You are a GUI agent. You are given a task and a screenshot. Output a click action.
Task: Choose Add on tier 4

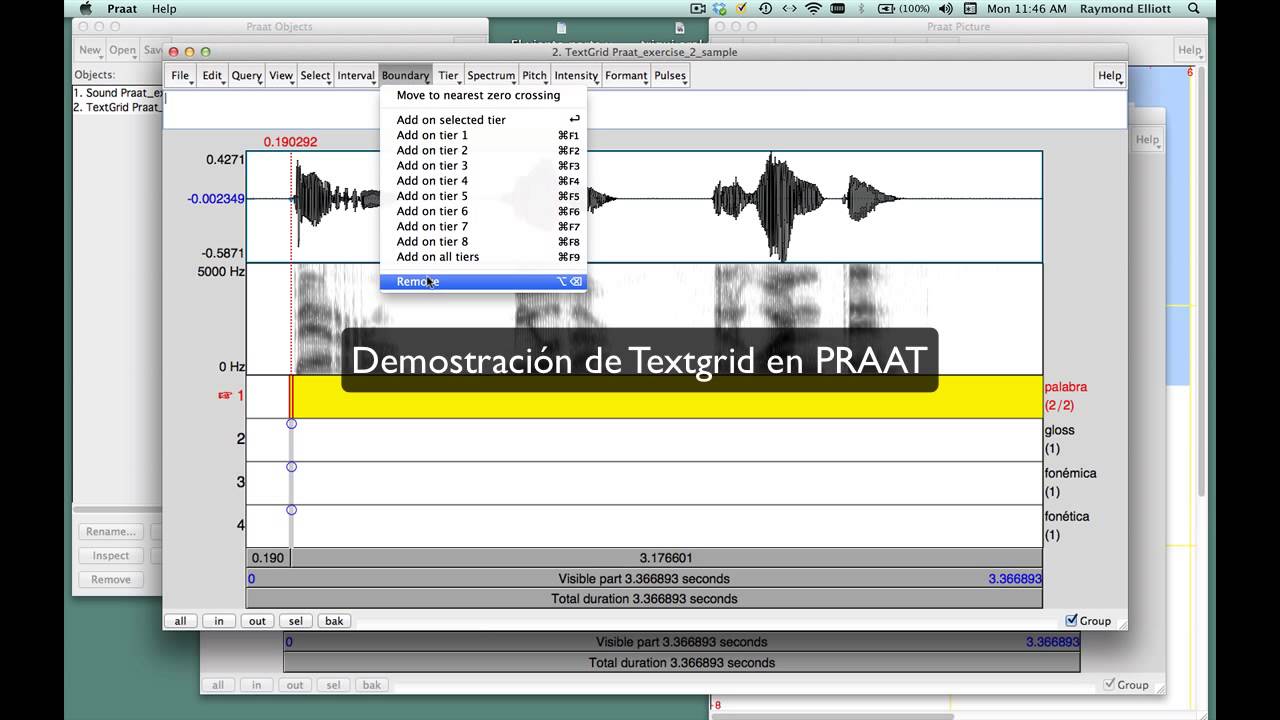(x=483, y=181)
